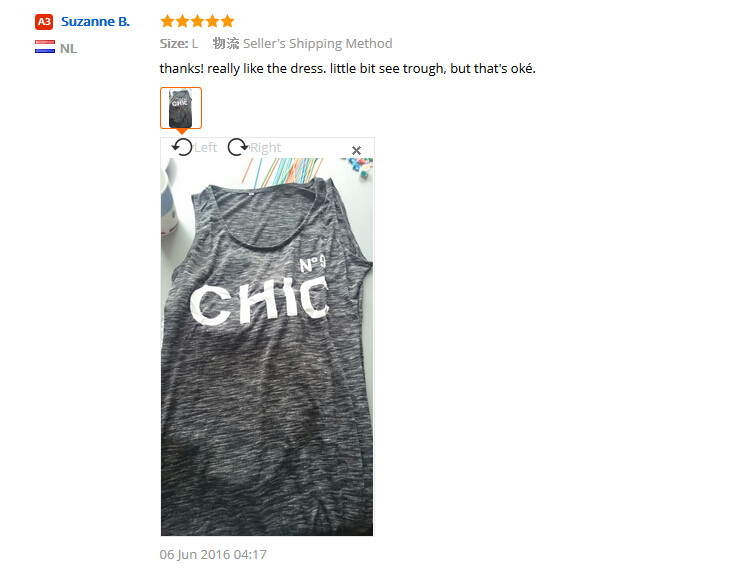The height and width of the screenshot is (569, 744).
Task: Select the CHIC dress review thumbnail
Action: [181, 108]
